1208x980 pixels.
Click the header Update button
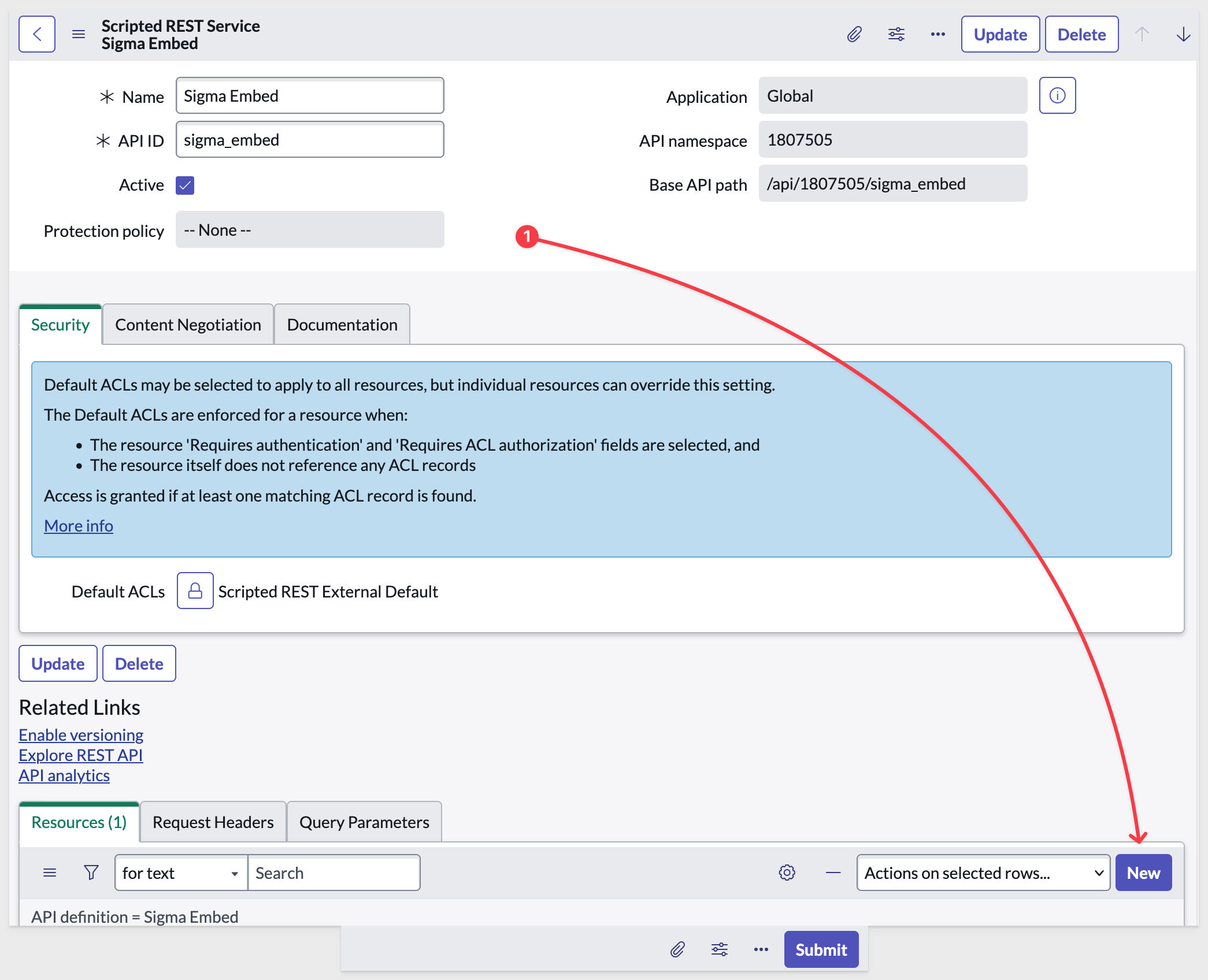[x=1001, y=35]
